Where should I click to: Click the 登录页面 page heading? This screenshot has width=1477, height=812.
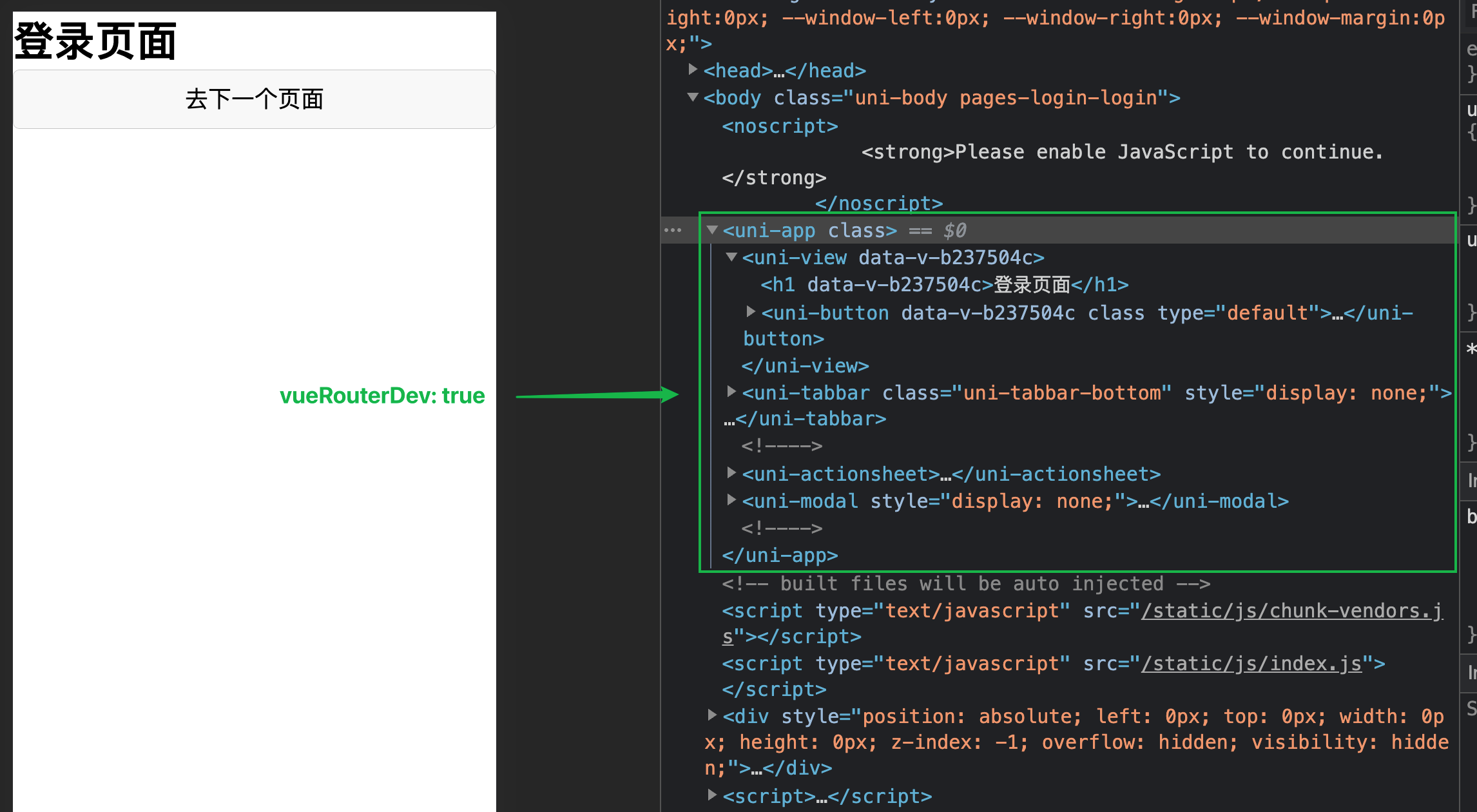click(x=95, y=41)
